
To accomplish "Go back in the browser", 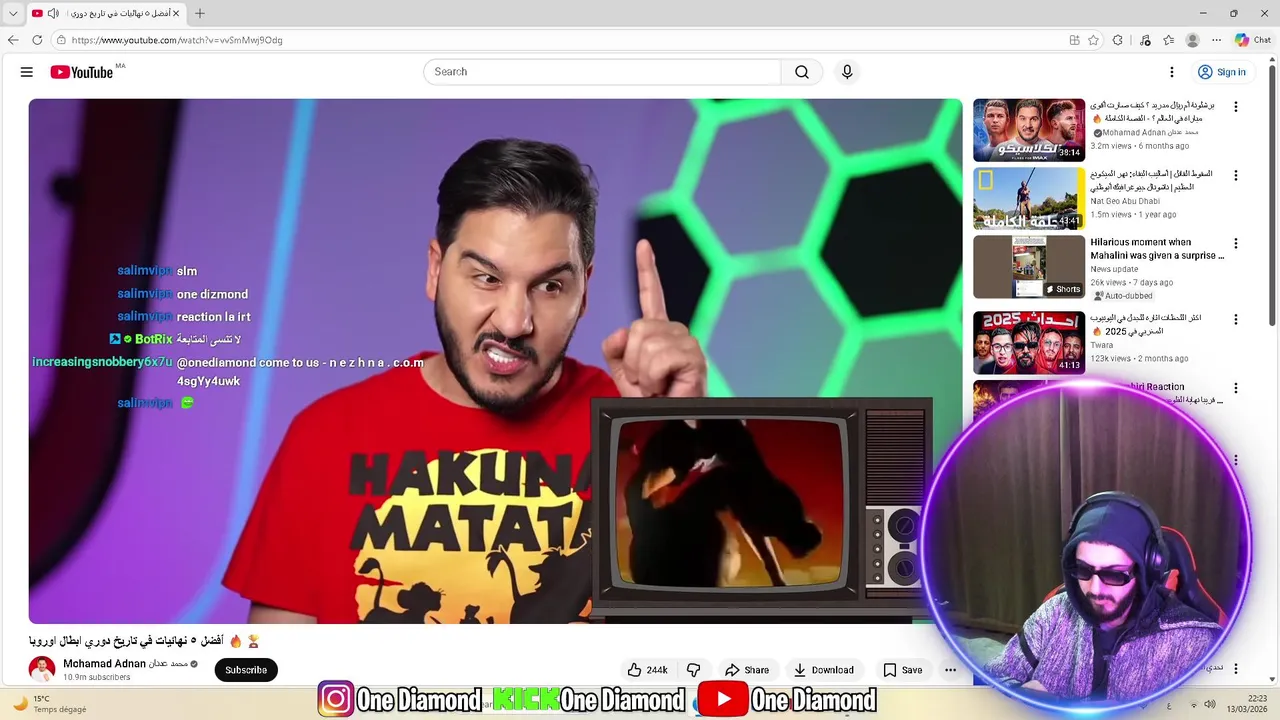I will coord(13,40).
